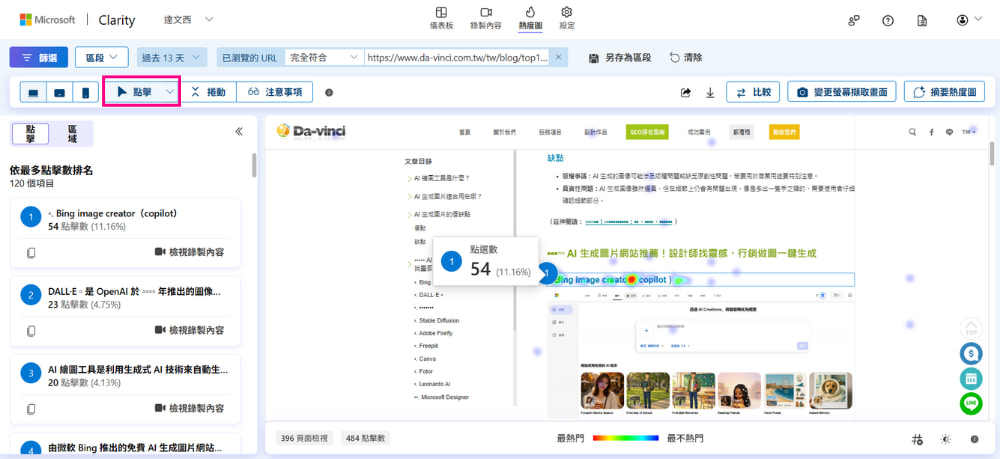Open the team sharing people icon
Image resolution: width=1000 pixels, height=459 pixels.
tap(854, 20)
